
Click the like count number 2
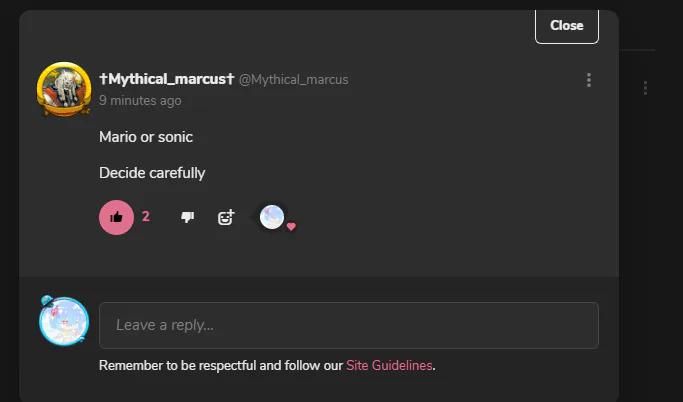pyautogui.click(x=146, y=216)
